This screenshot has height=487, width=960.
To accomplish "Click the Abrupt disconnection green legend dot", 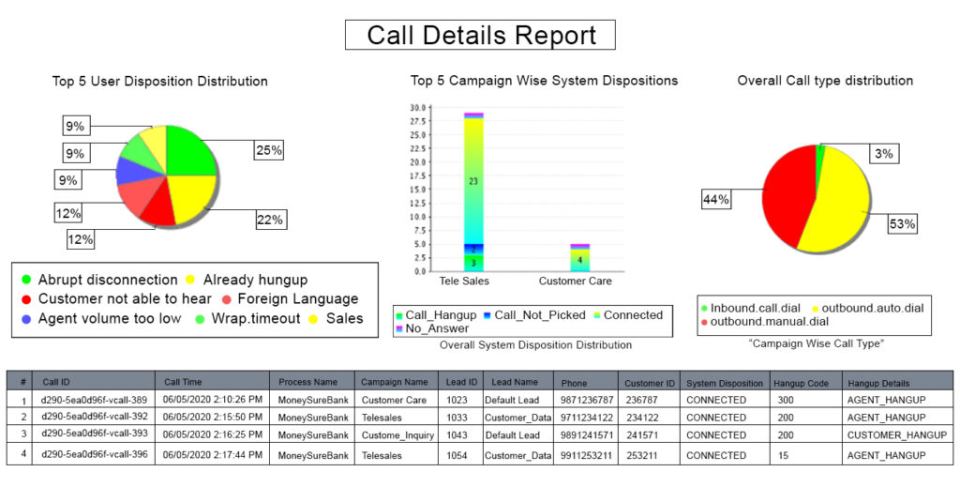I will pyautogui.click(x=25, y=281).
